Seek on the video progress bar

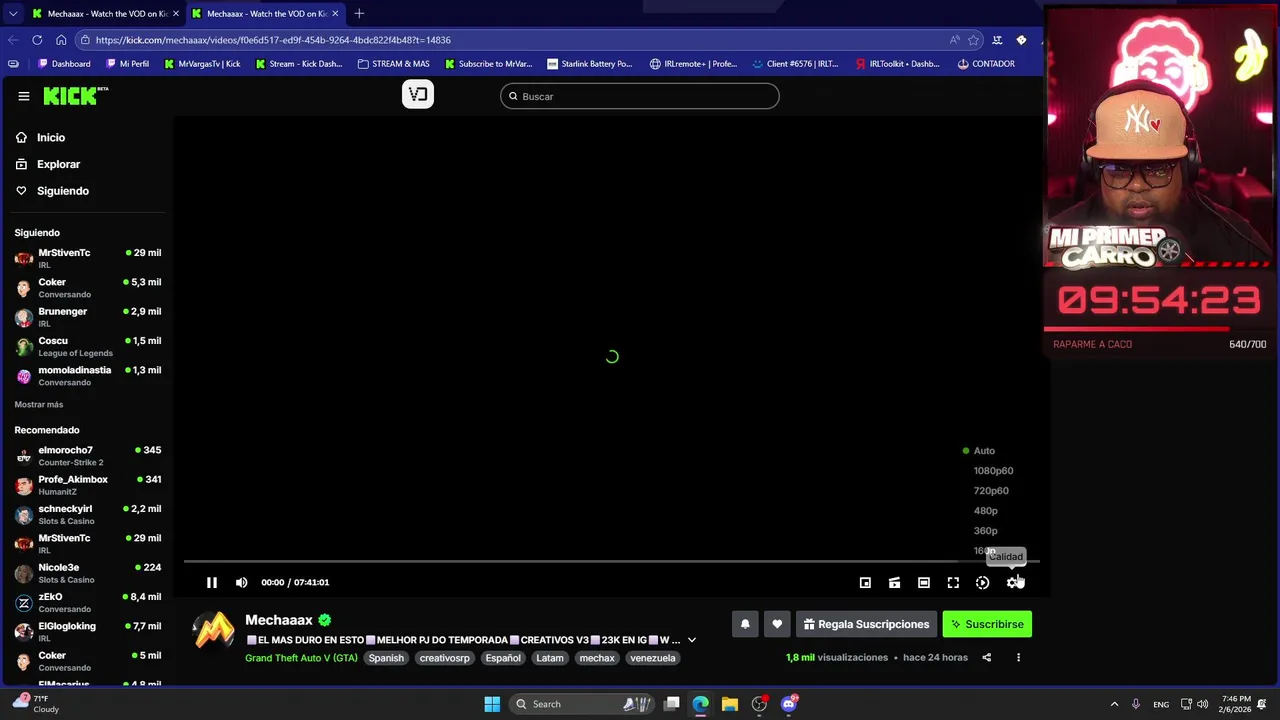[611, 562]
